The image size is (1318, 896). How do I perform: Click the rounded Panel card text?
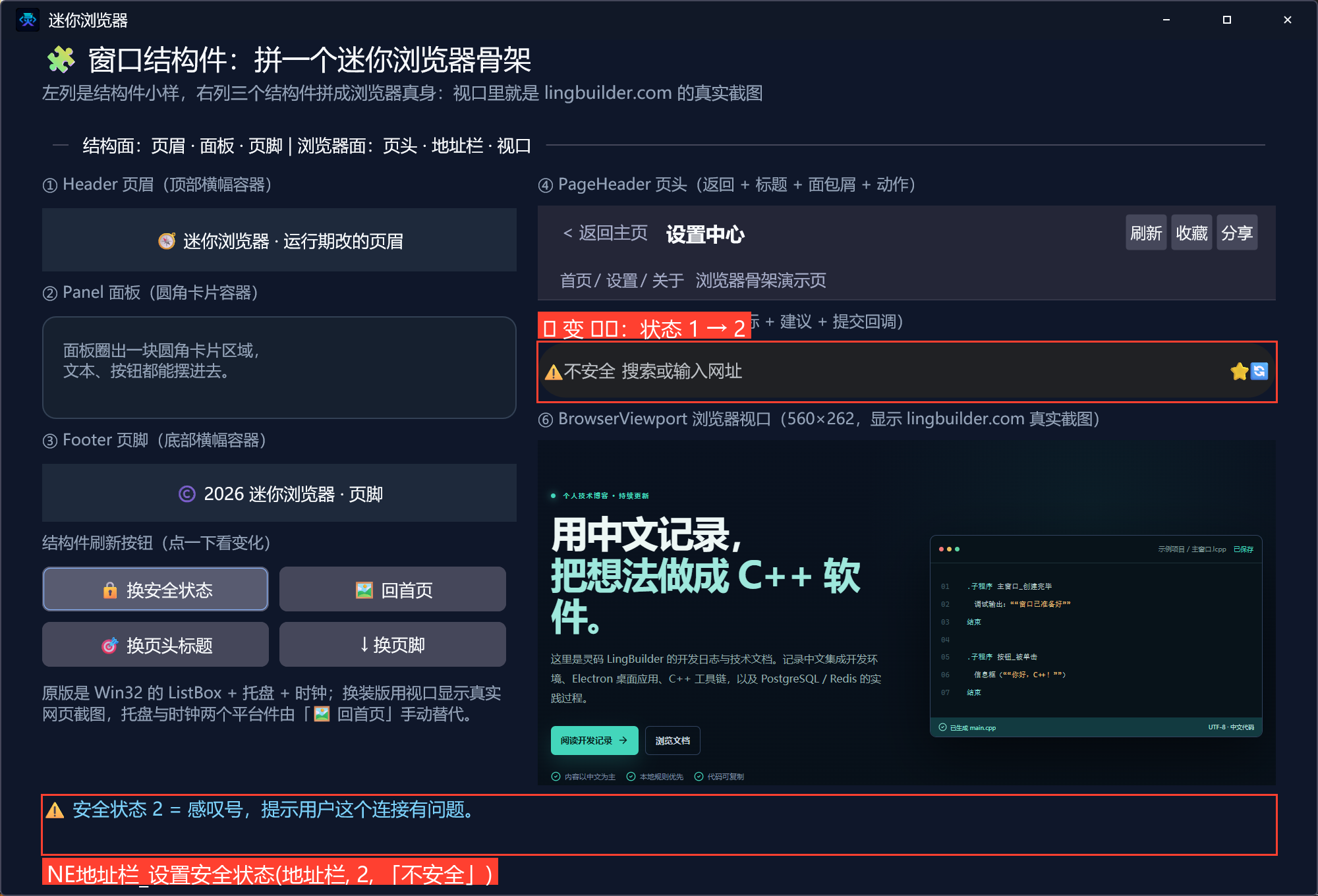161,360
